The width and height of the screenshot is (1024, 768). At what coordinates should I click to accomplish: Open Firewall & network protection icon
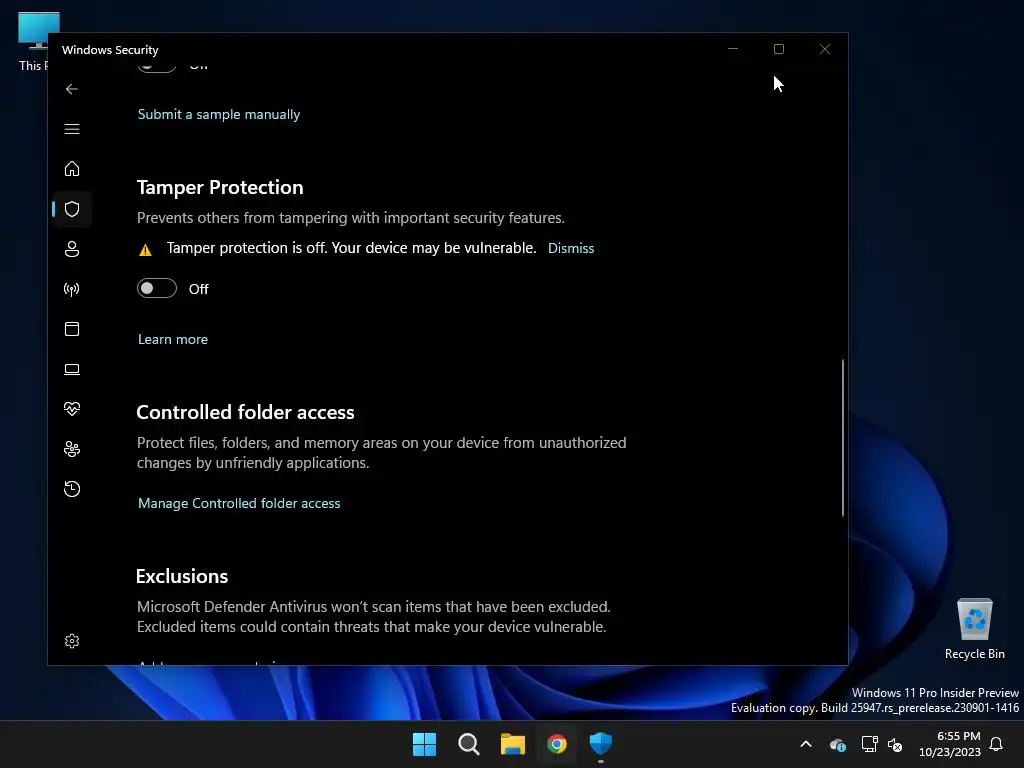point(72,289)
